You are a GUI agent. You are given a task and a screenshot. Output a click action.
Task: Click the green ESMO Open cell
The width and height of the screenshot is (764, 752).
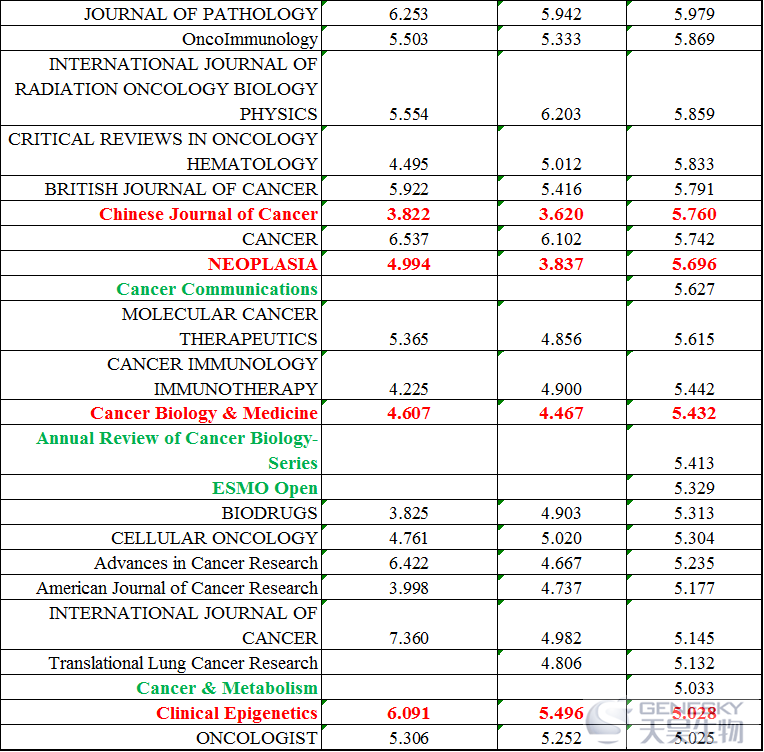(x=161, y=487)
